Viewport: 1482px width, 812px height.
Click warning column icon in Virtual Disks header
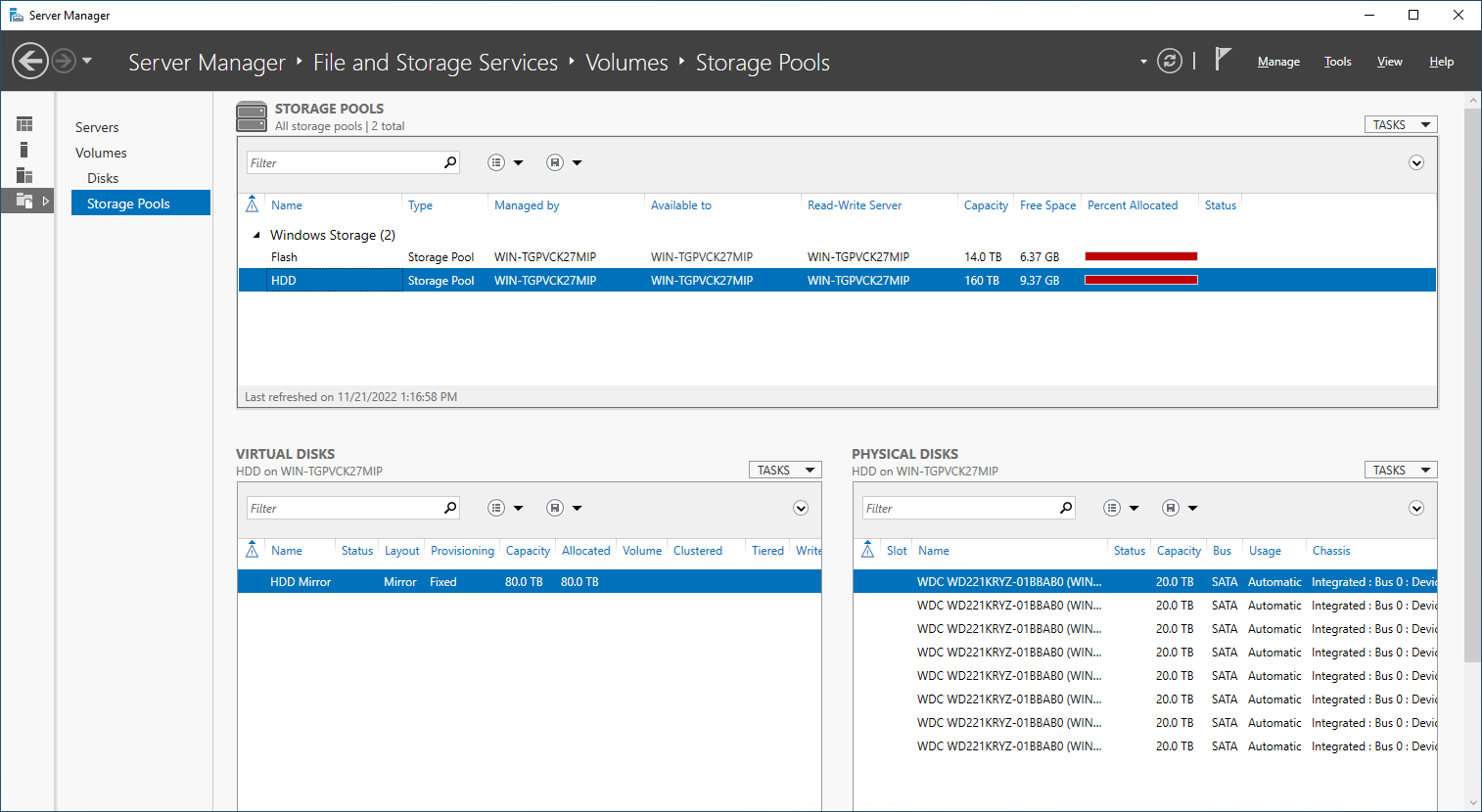coord(252,550)
